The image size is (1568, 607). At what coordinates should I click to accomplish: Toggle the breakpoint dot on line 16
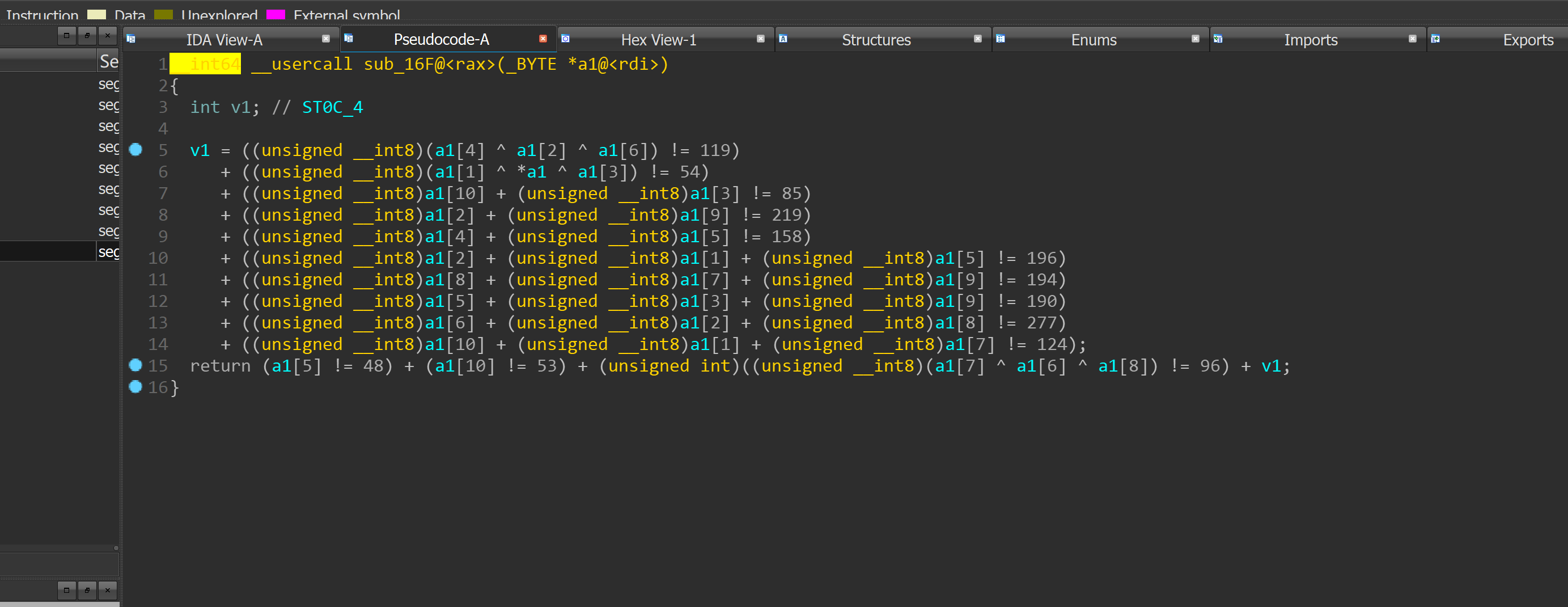pos(135,386)
